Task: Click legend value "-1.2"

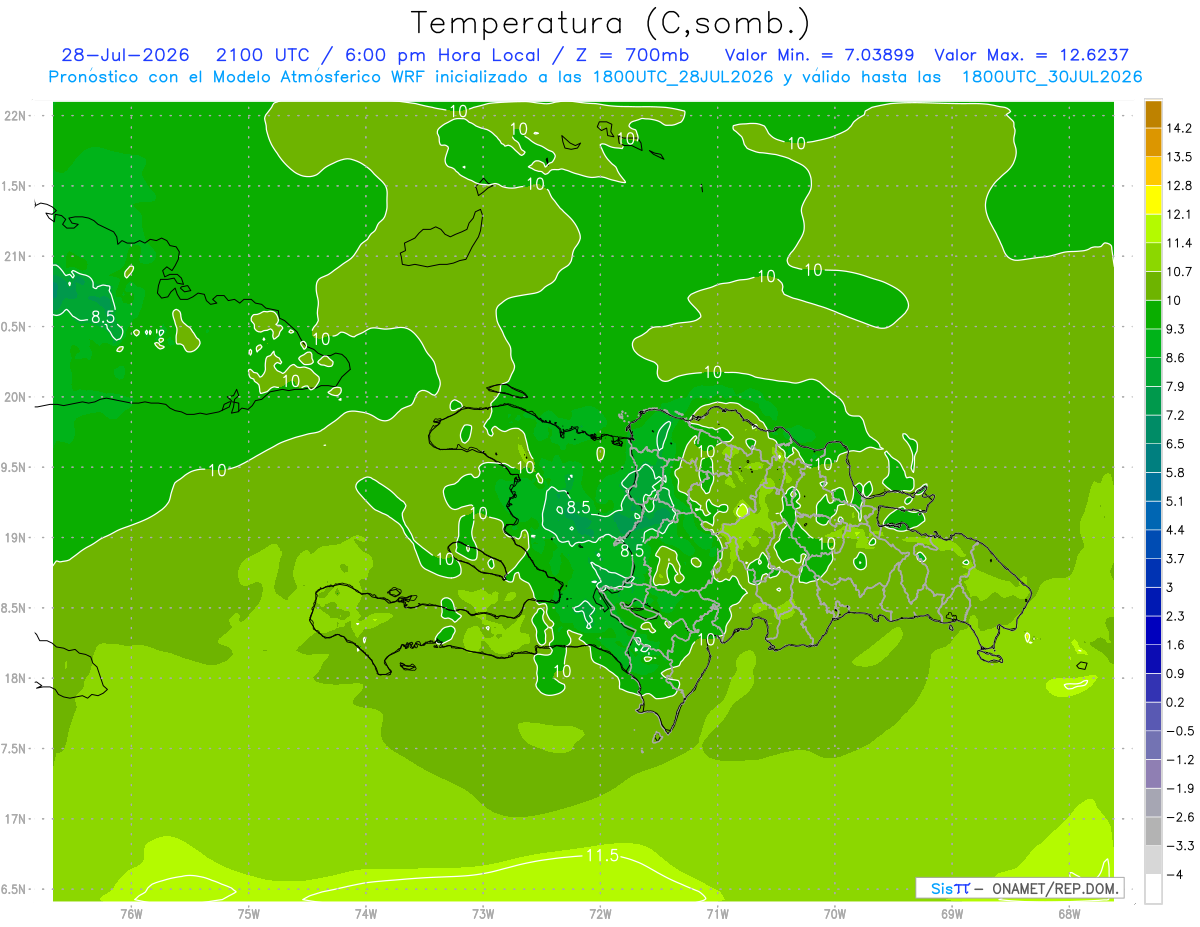Action: tap(1179, 759)
